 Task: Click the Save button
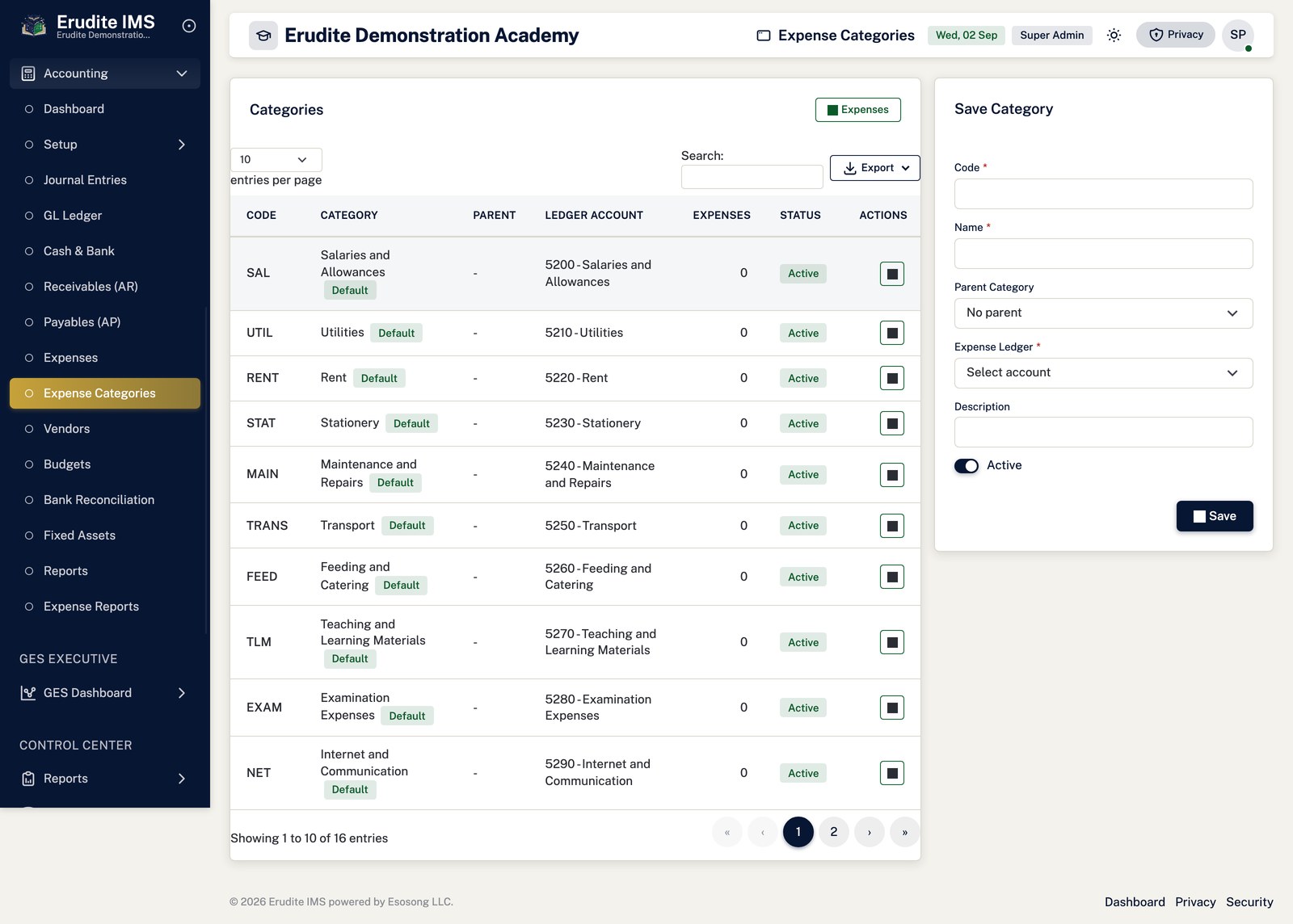(x=1215, y=516)
